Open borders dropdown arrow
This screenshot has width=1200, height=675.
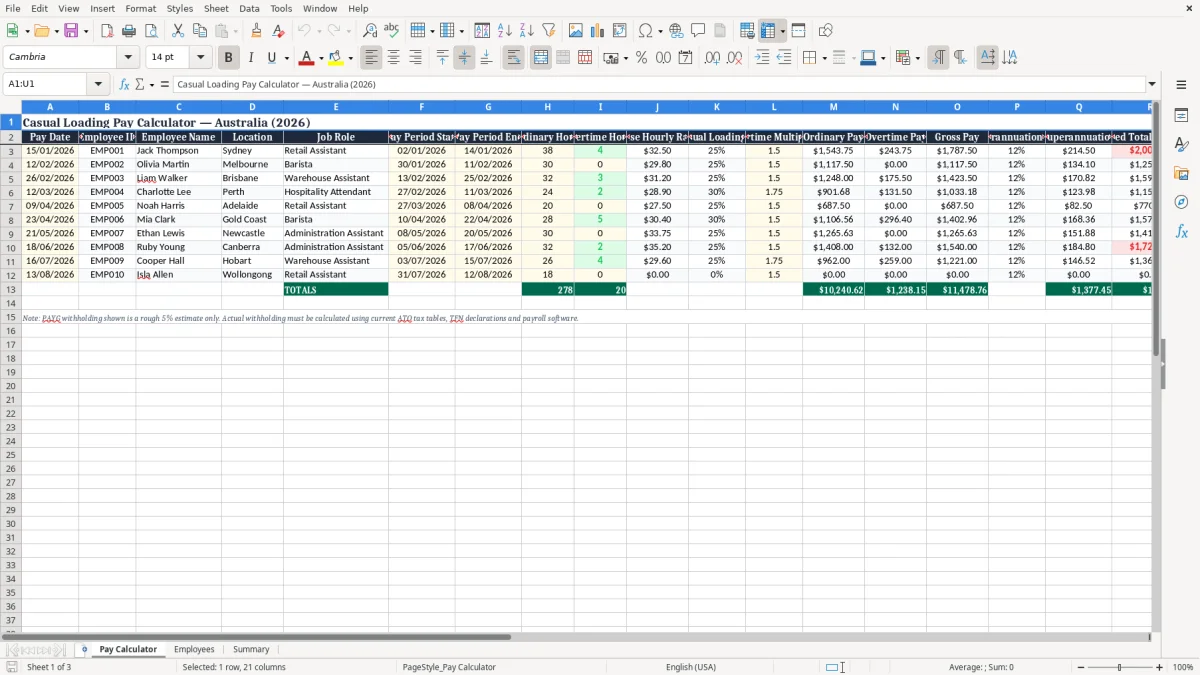coord(827,58)
